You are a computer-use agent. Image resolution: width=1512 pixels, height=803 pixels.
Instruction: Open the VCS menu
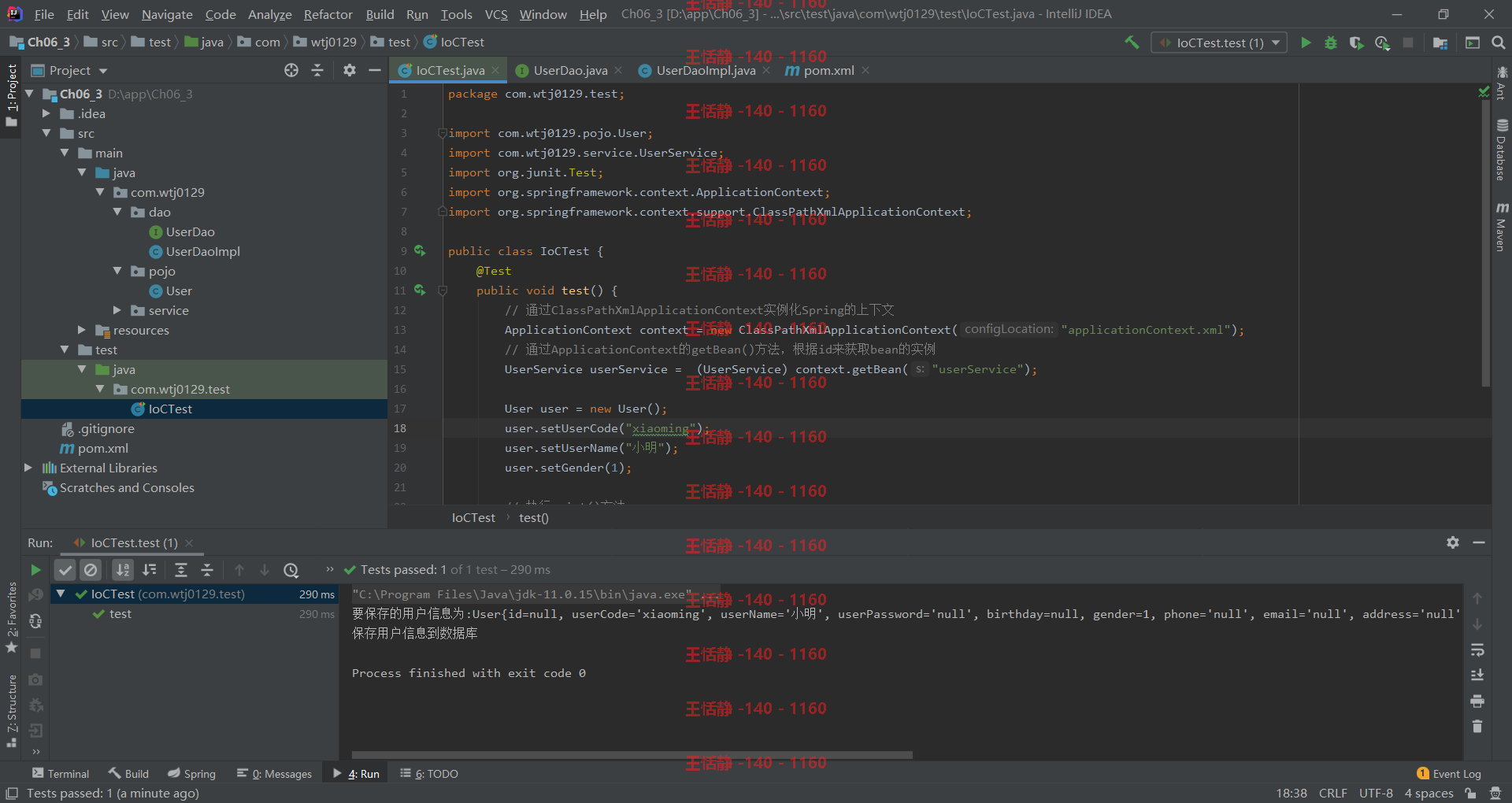(496, 14)
